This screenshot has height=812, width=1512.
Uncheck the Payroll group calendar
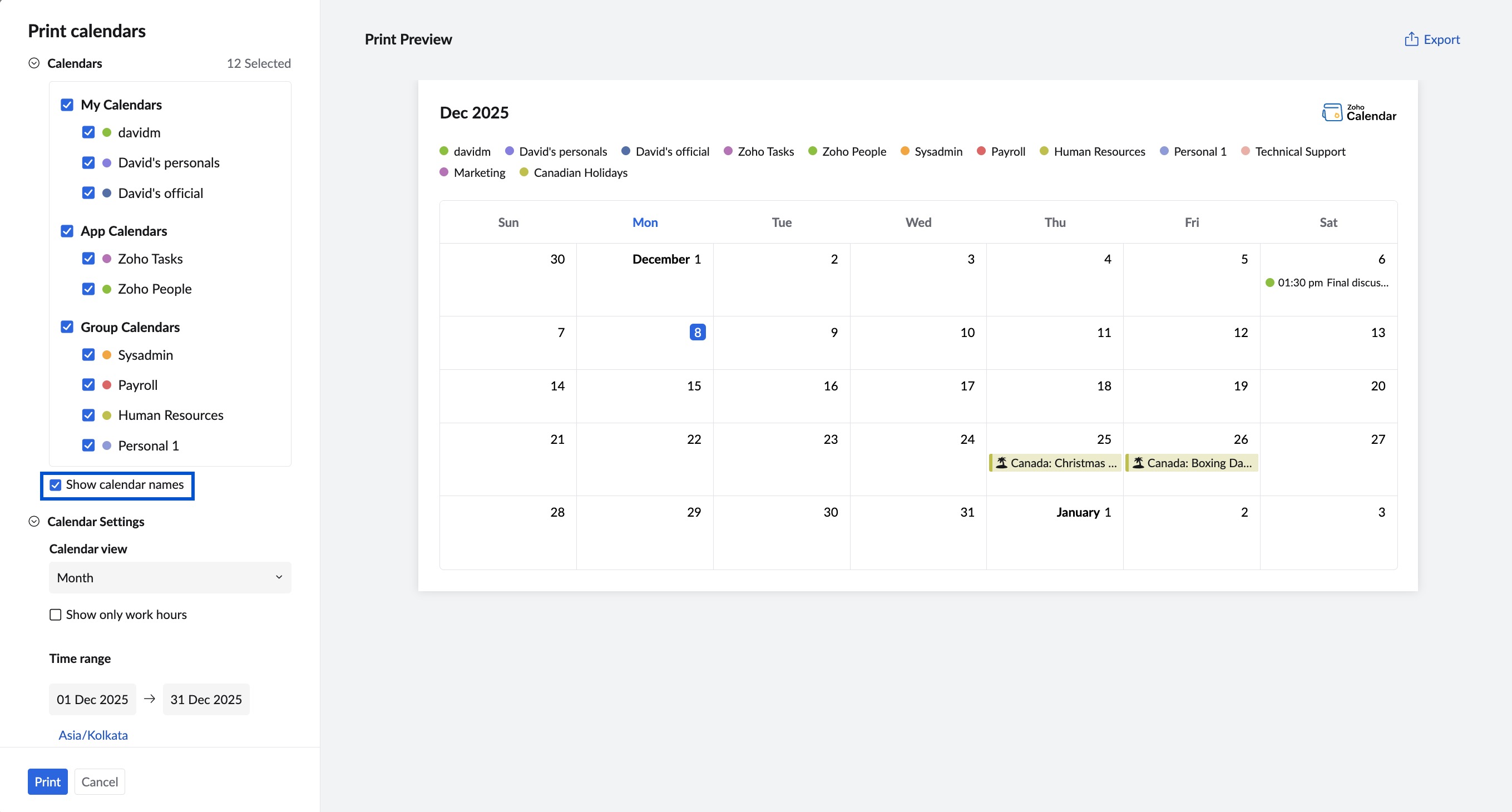coord(88,385)
